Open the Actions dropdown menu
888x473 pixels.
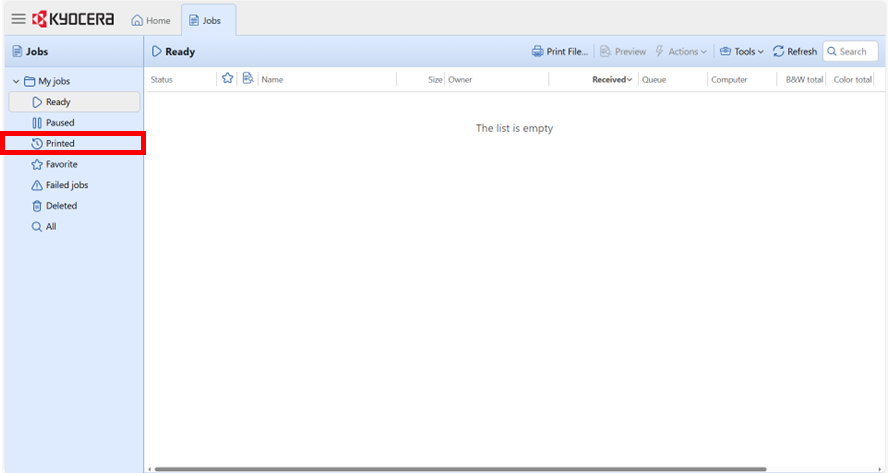[x=681, y=52]
